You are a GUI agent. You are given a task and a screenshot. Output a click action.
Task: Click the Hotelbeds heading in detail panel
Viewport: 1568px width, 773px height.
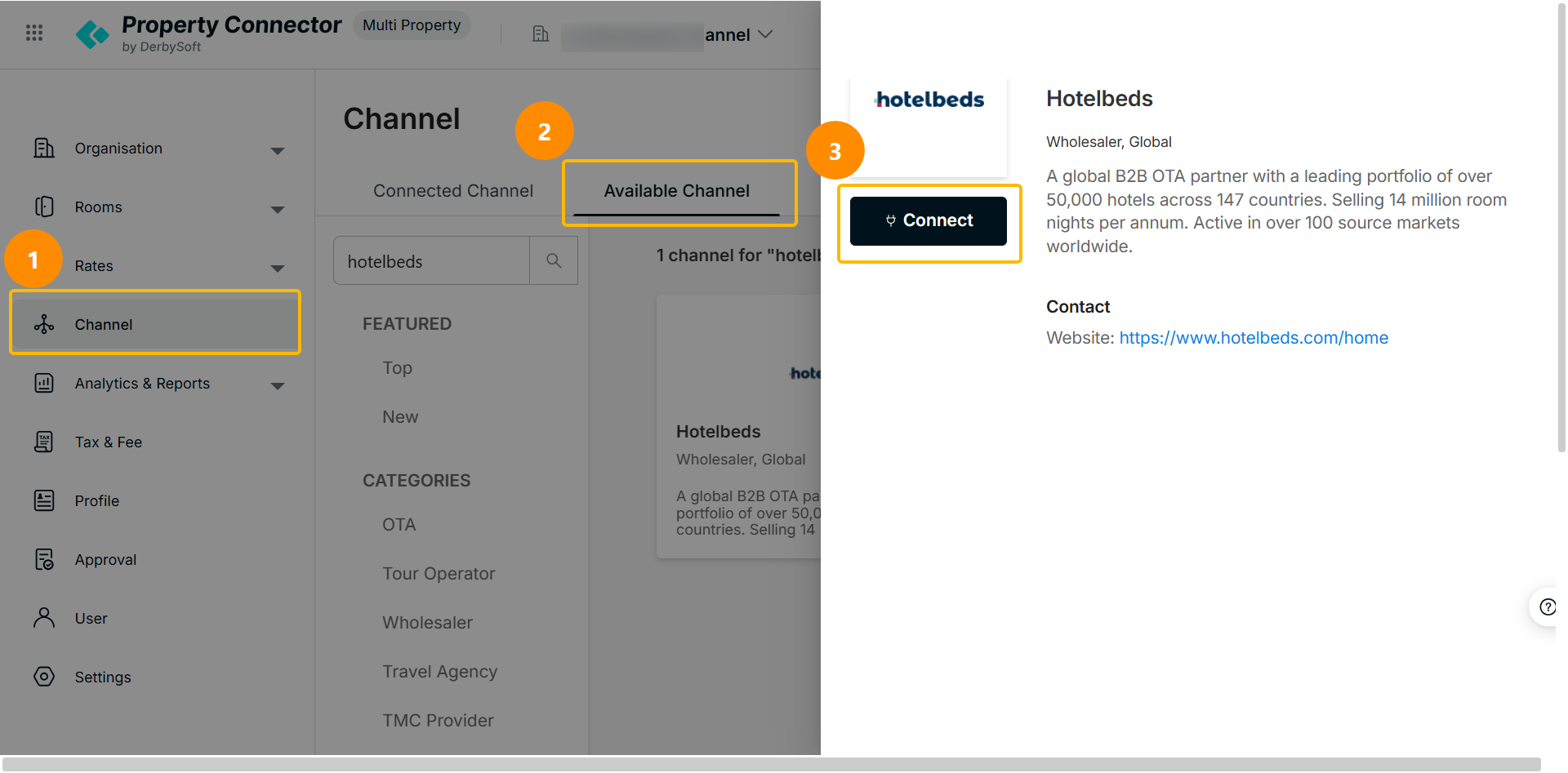point(1099,99)
